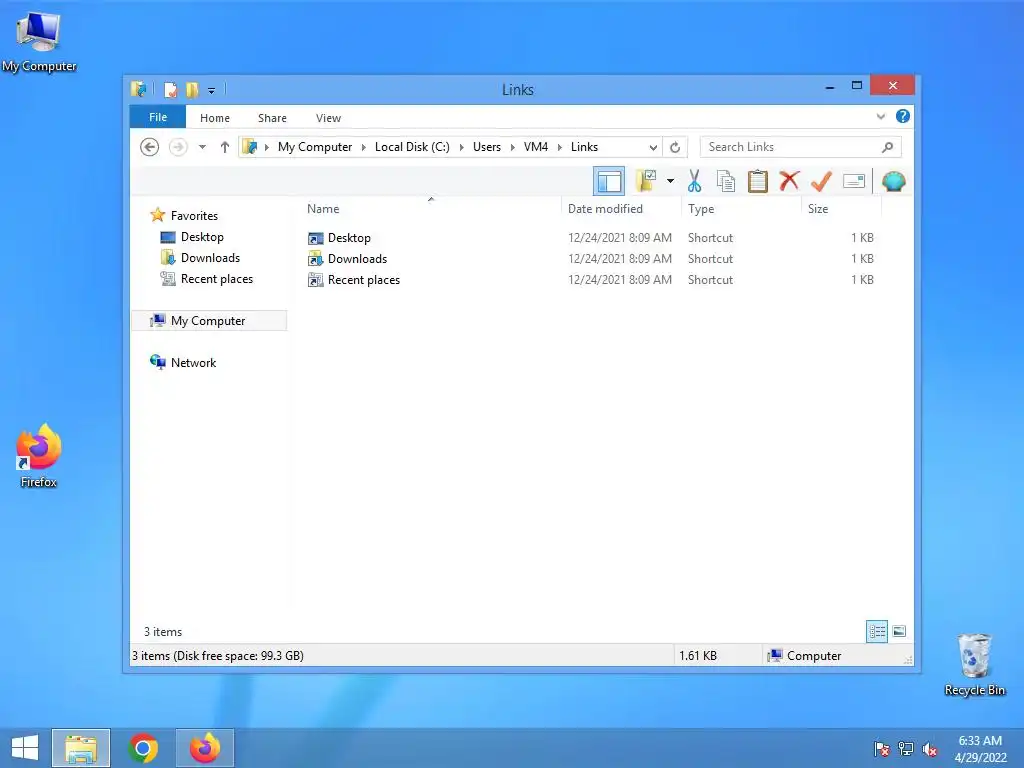Expand the arrow after VM4 breadcrumb

point(560,147)
